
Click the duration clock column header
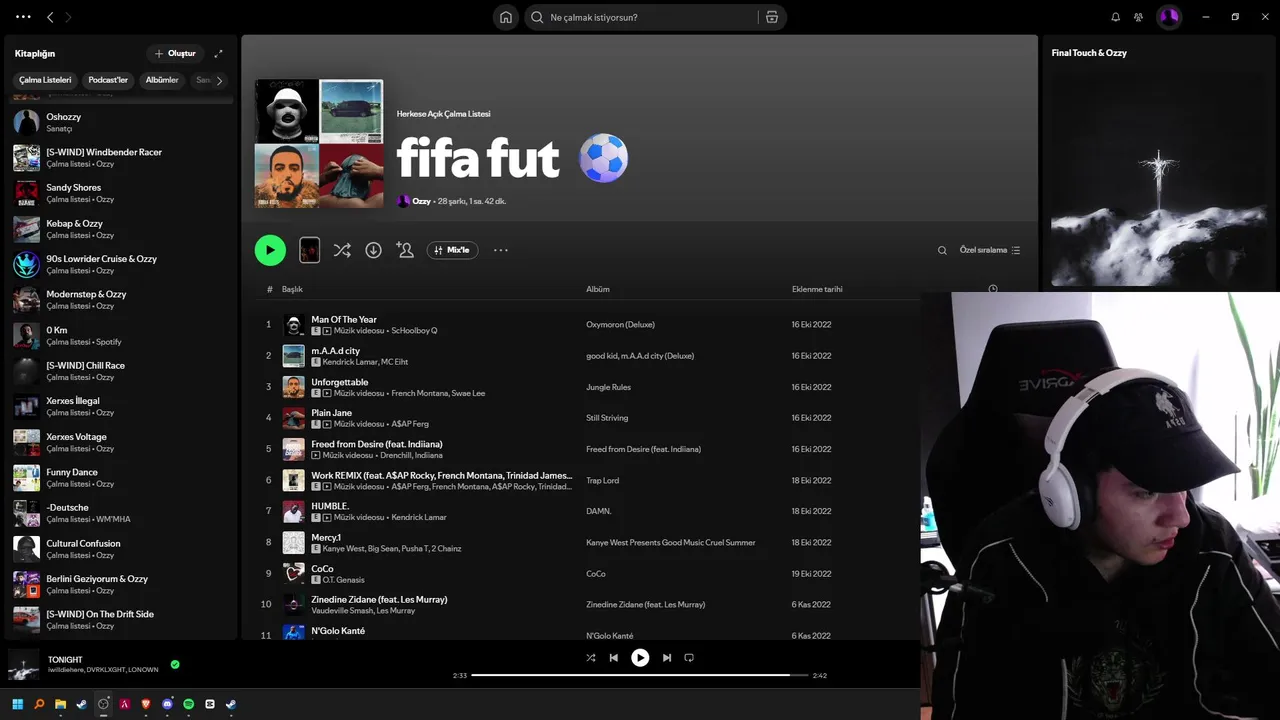coord(993,289)
